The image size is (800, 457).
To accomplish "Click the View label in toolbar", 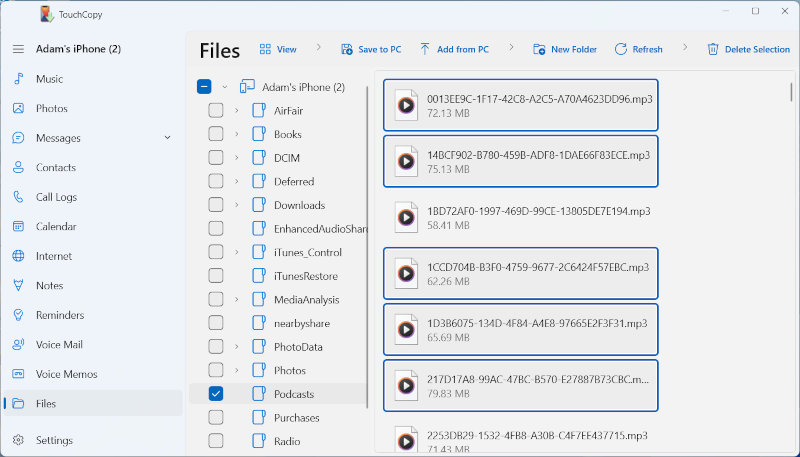I will coord(286,49).
